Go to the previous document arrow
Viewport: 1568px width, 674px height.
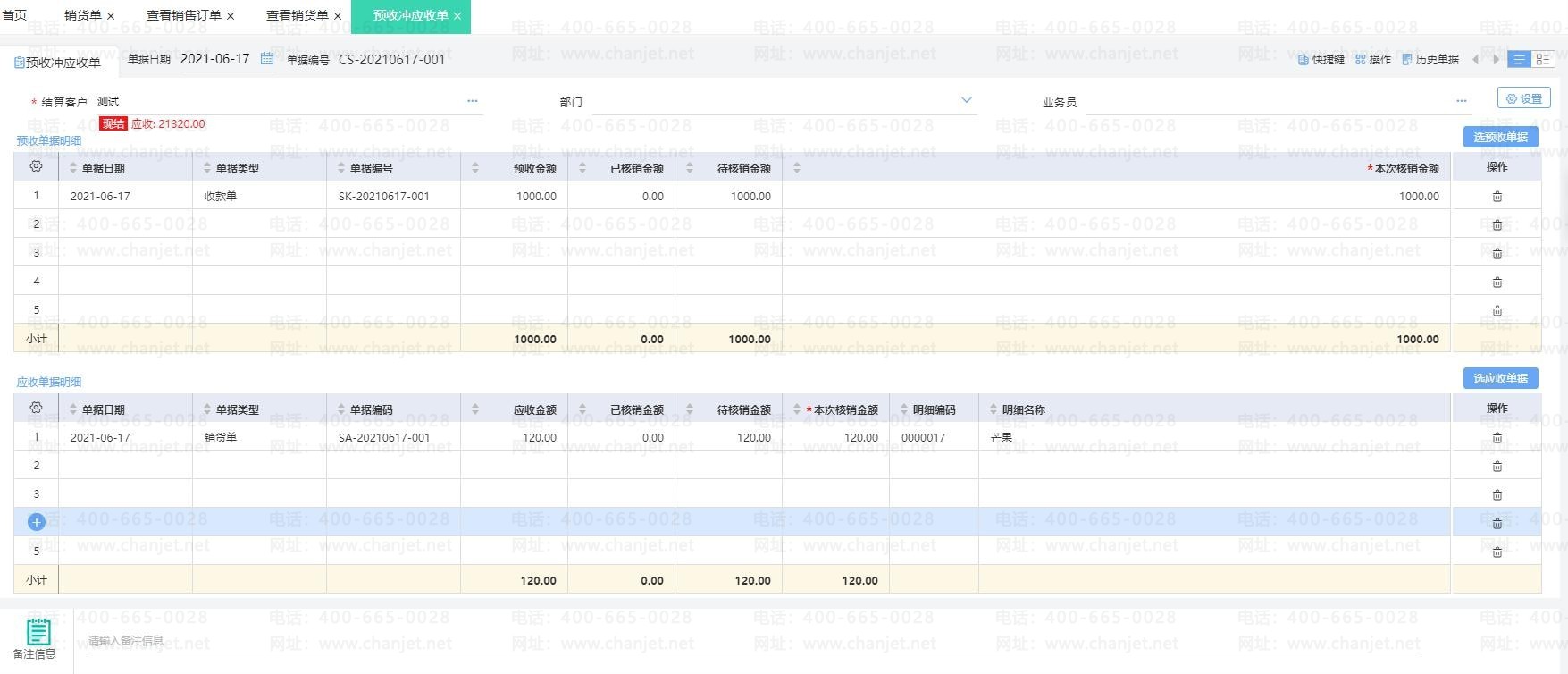(x=1475, y=60)
